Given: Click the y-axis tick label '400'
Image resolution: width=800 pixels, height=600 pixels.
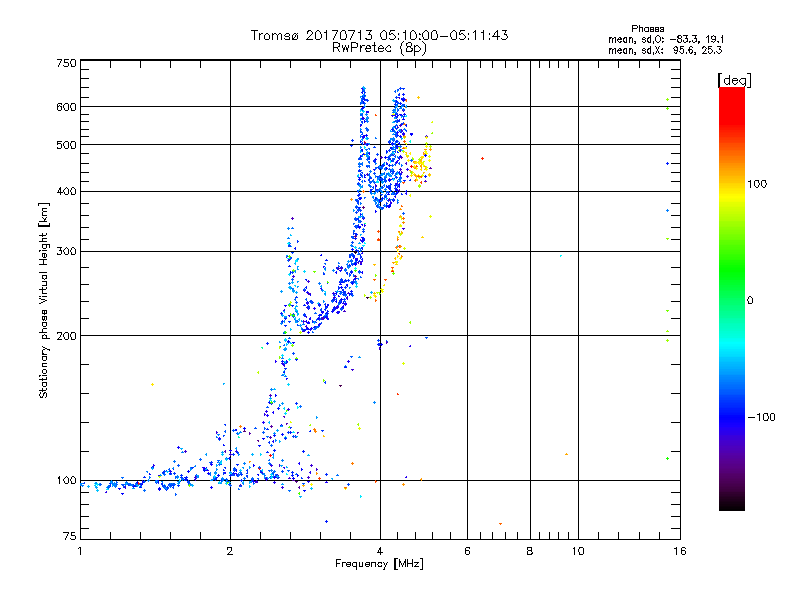Looking at the screenshot, I should pyautogui.click(x=66, y=192).
